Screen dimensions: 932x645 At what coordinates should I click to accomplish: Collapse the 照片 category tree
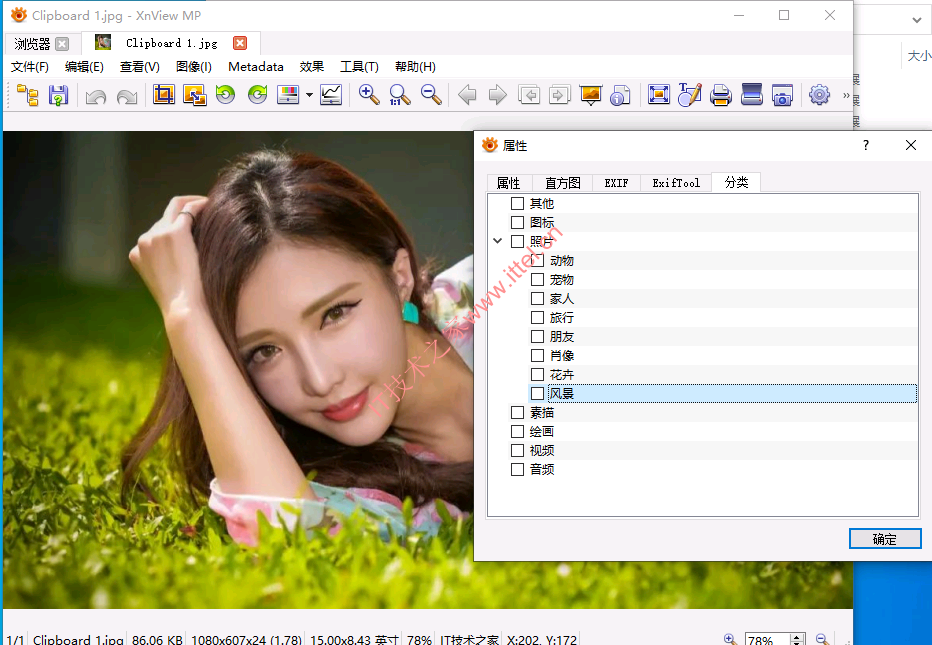pyautogui.click(x=498, y=241)
